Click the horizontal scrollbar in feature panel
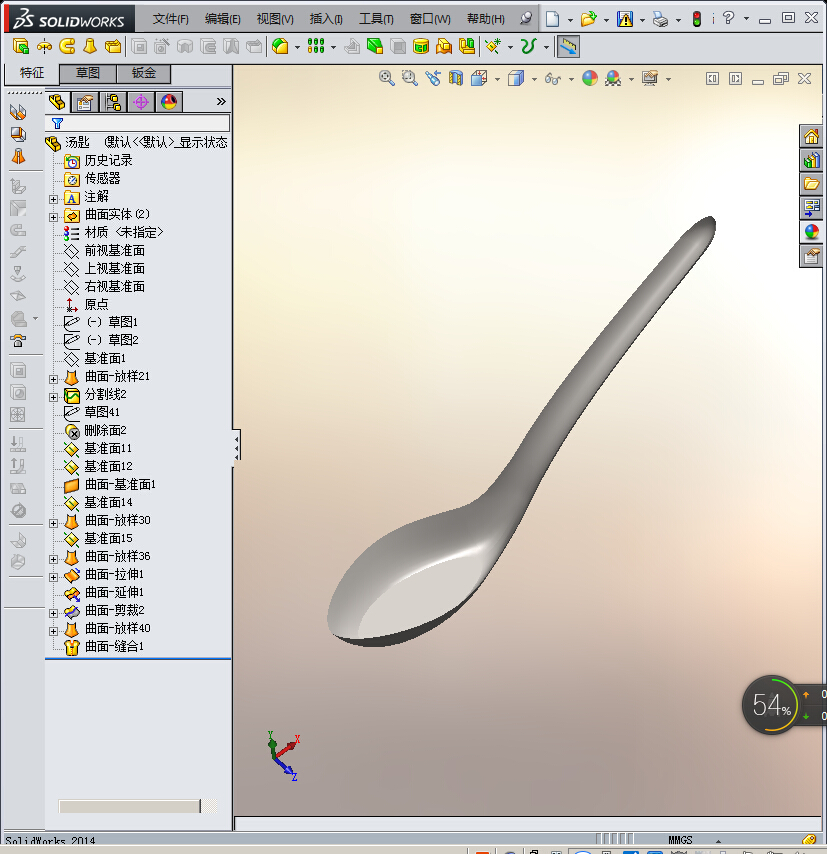 click(129, 806)
